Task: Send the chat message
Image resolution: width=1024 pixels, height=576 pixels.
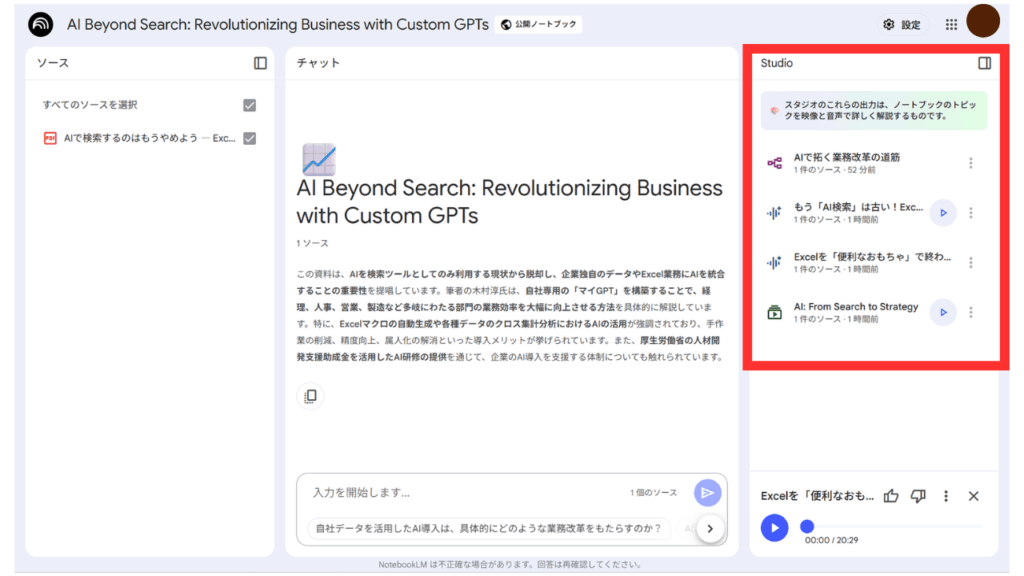Action: [x=707, y=493]
